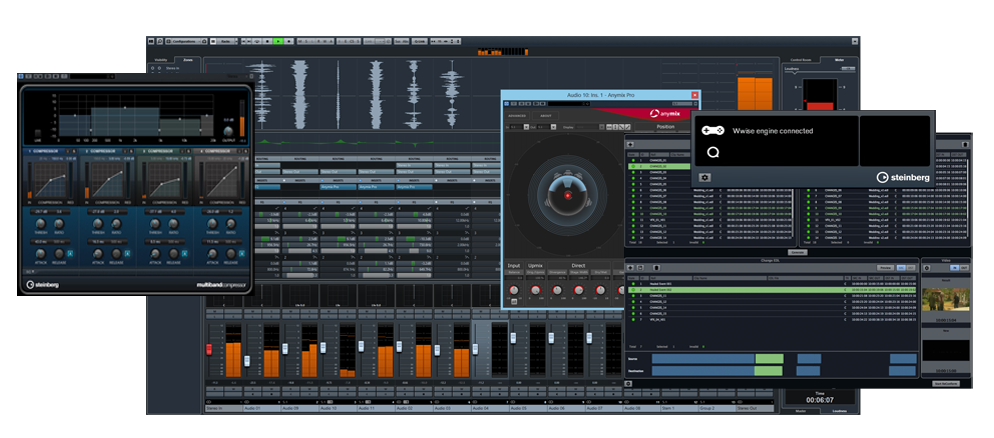This screenshot has width=994, height=438.
Task: Click the Wwise search magnifier icon
Action: 713,153
